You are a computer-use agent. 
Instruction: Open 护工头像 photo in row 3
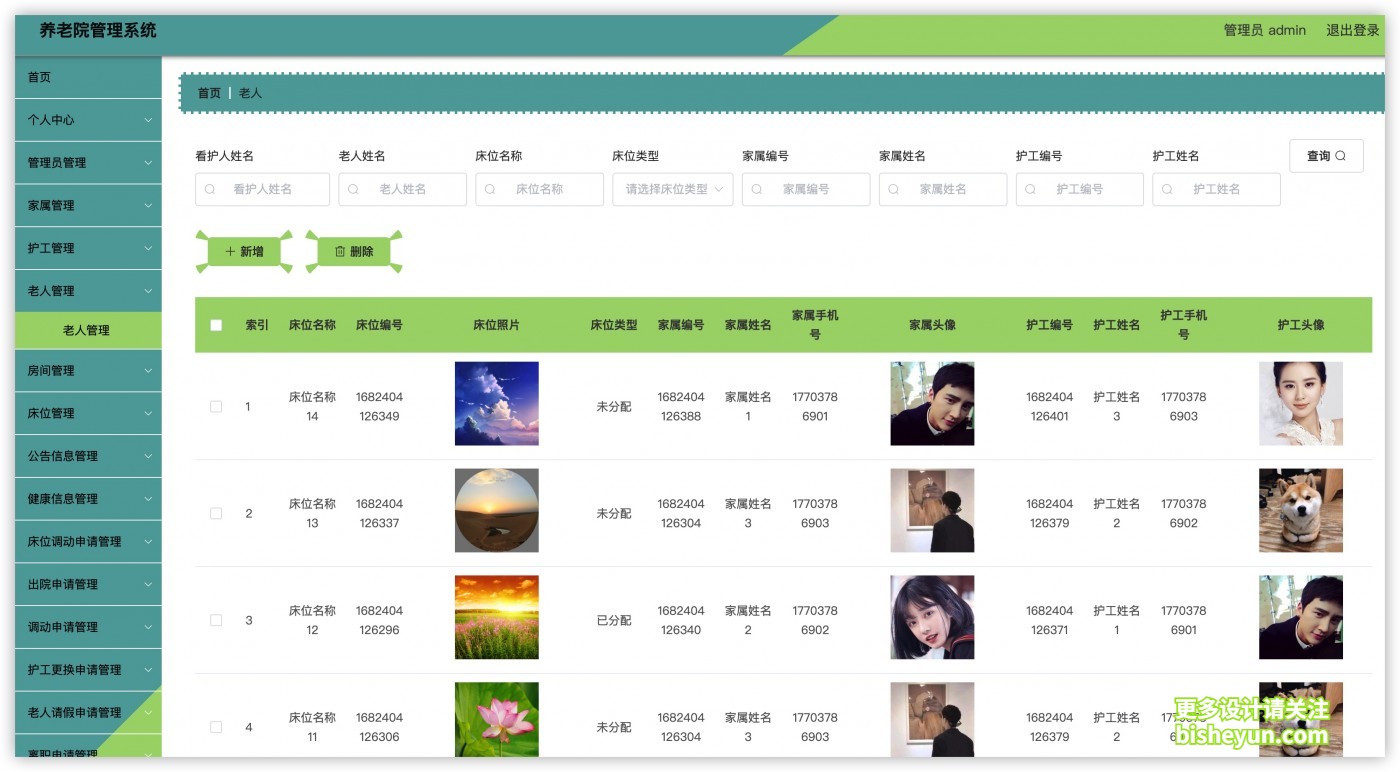pos(1301,617)
